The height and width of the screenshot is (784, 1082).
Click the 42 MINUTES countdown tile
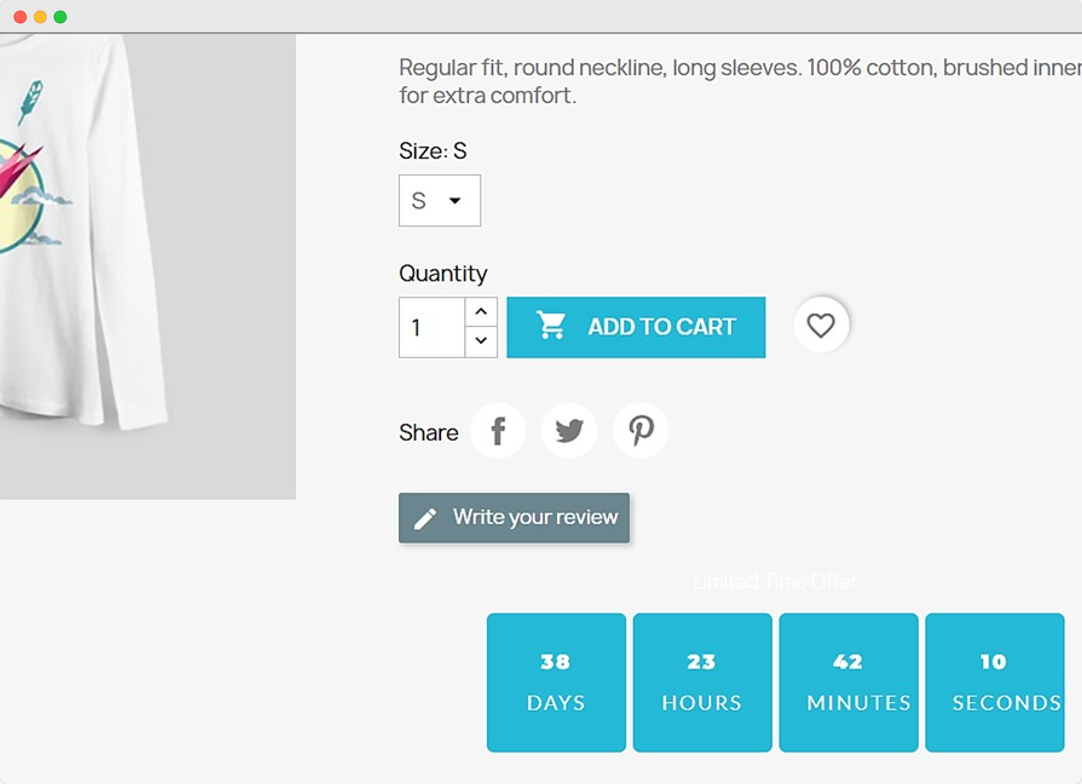(848, 682)
